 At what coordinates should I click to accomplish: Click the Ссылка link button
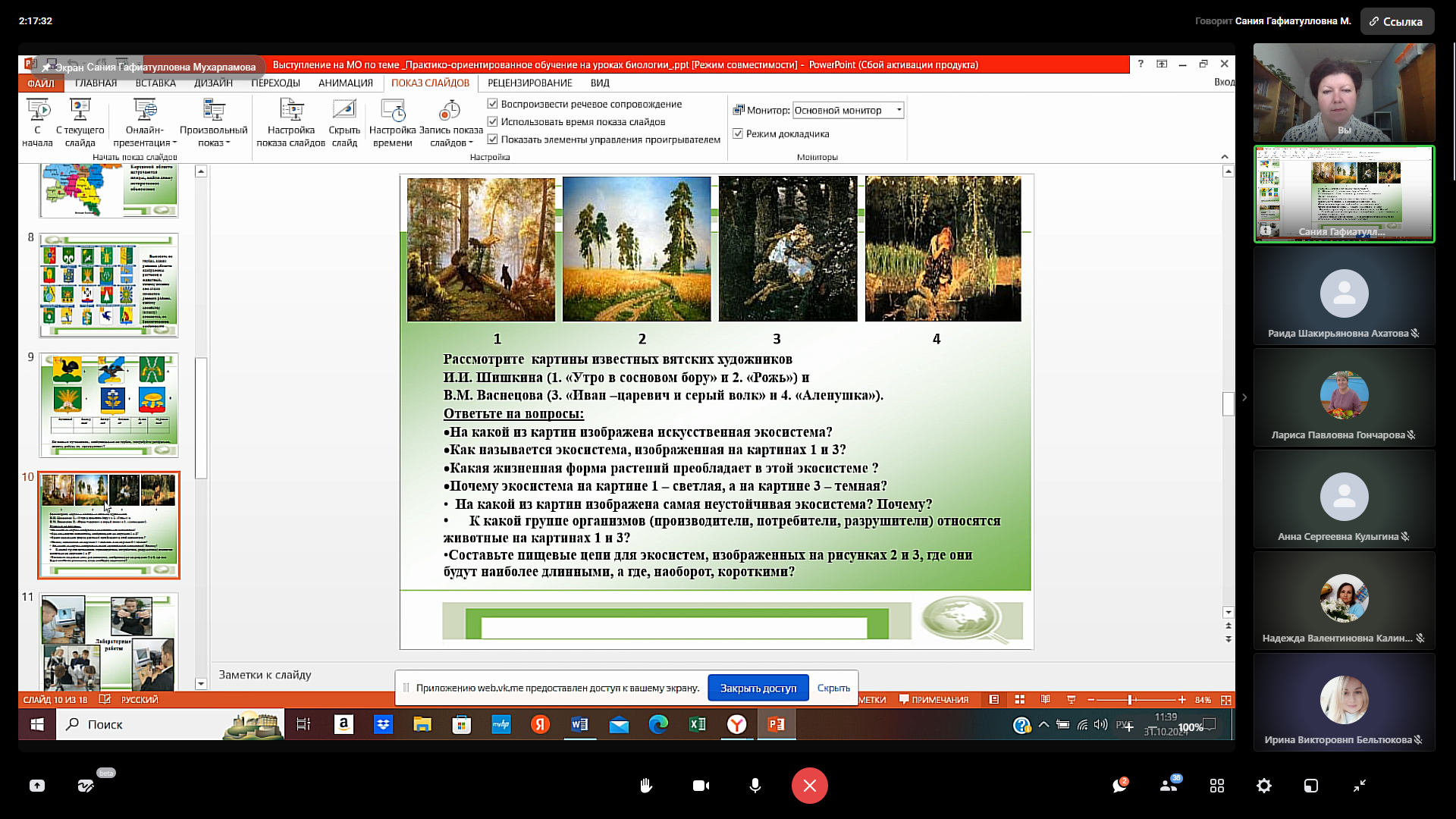[1397, 21]
